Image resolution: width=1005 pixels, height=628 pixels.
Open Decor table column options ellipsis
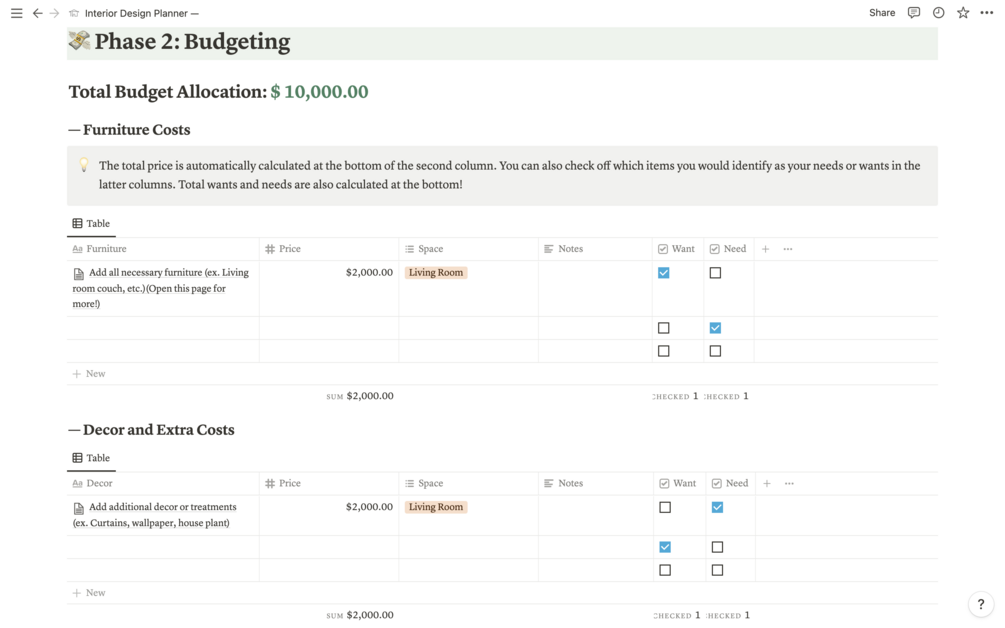point(789,483)
